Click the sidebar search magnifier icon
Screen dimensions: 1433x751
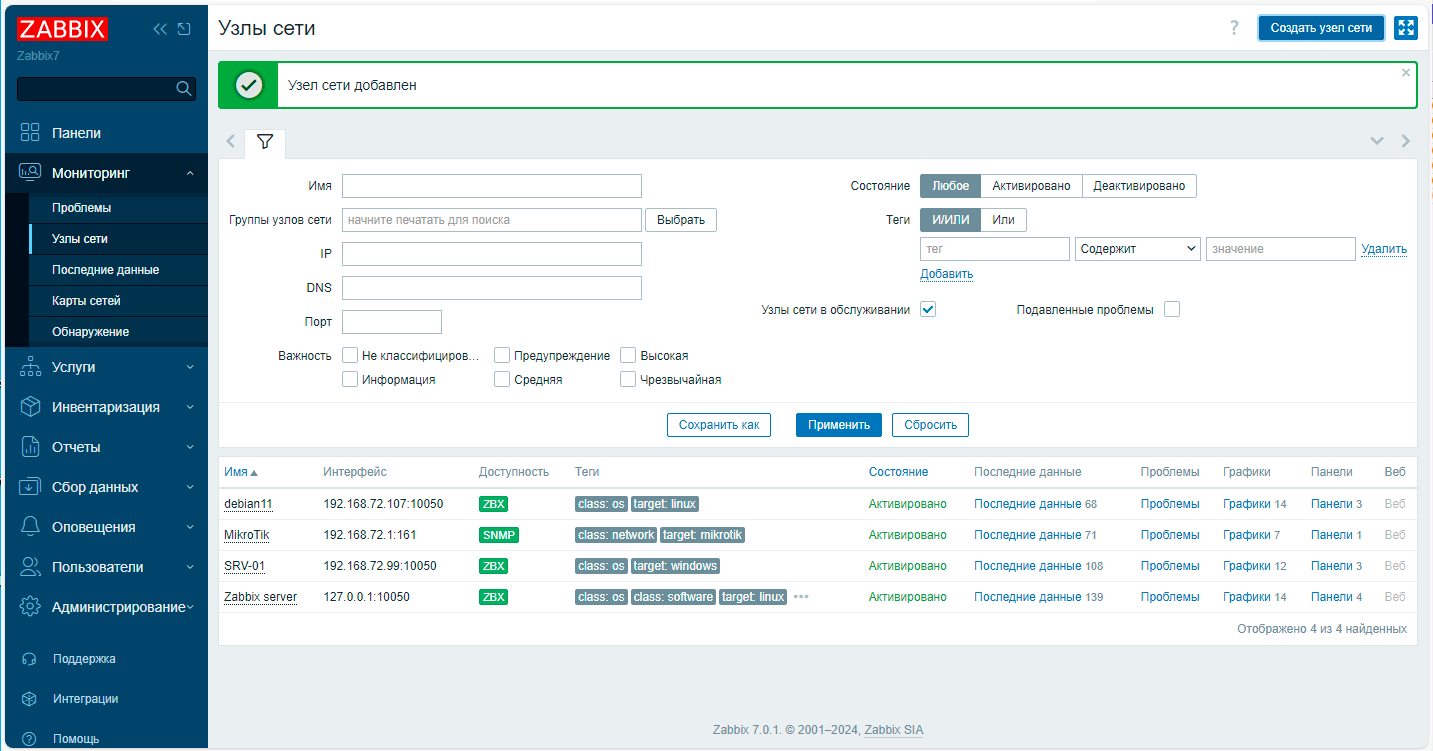(x=183, y=89)
